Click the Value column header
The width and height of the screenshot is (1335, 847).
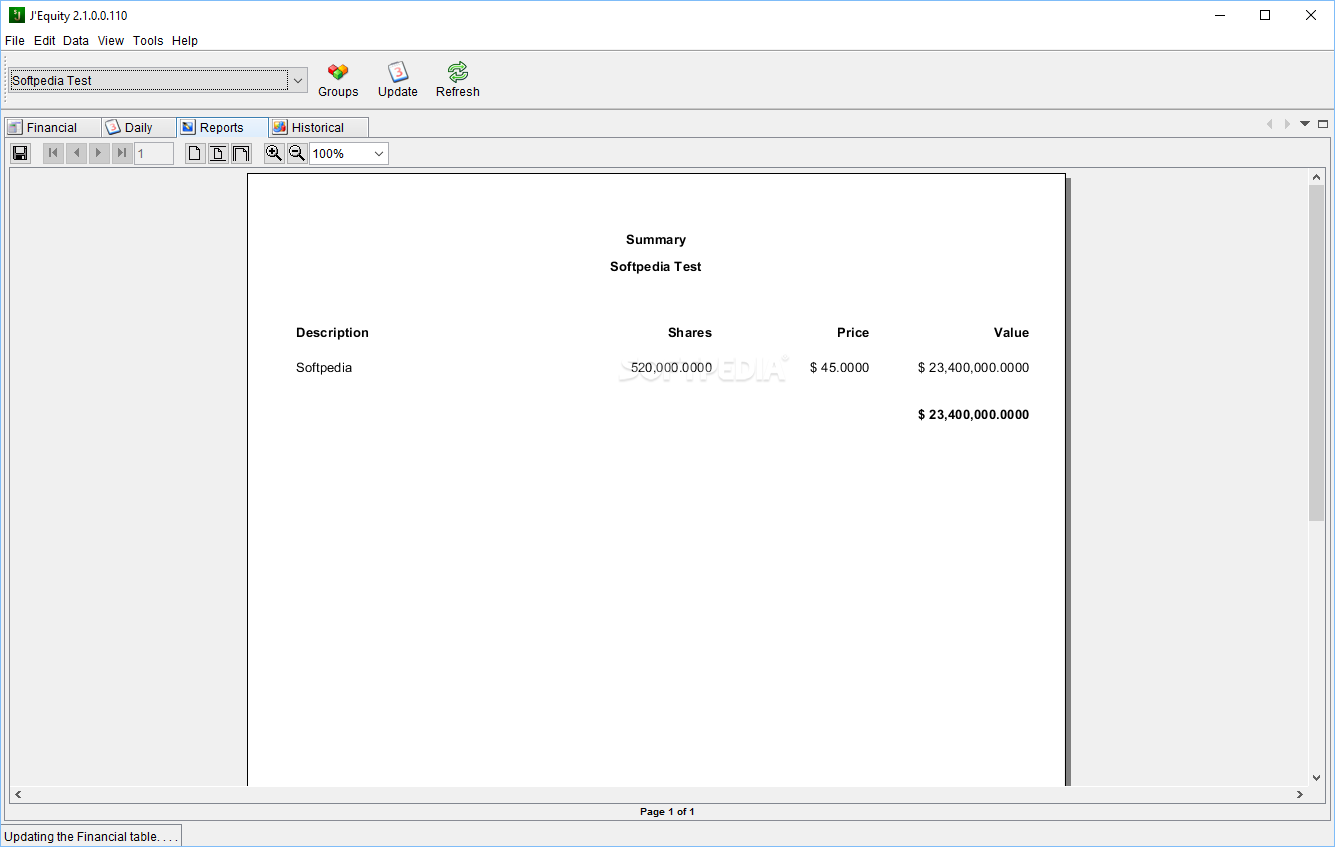[x=1011, y=332]
